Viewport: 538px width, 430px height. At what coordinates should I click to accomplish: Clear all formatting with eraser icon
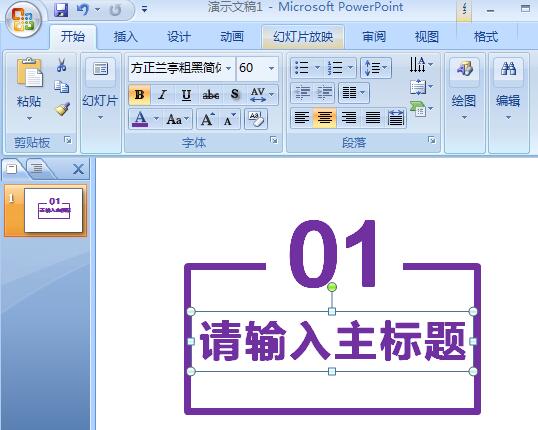[256, 119]
